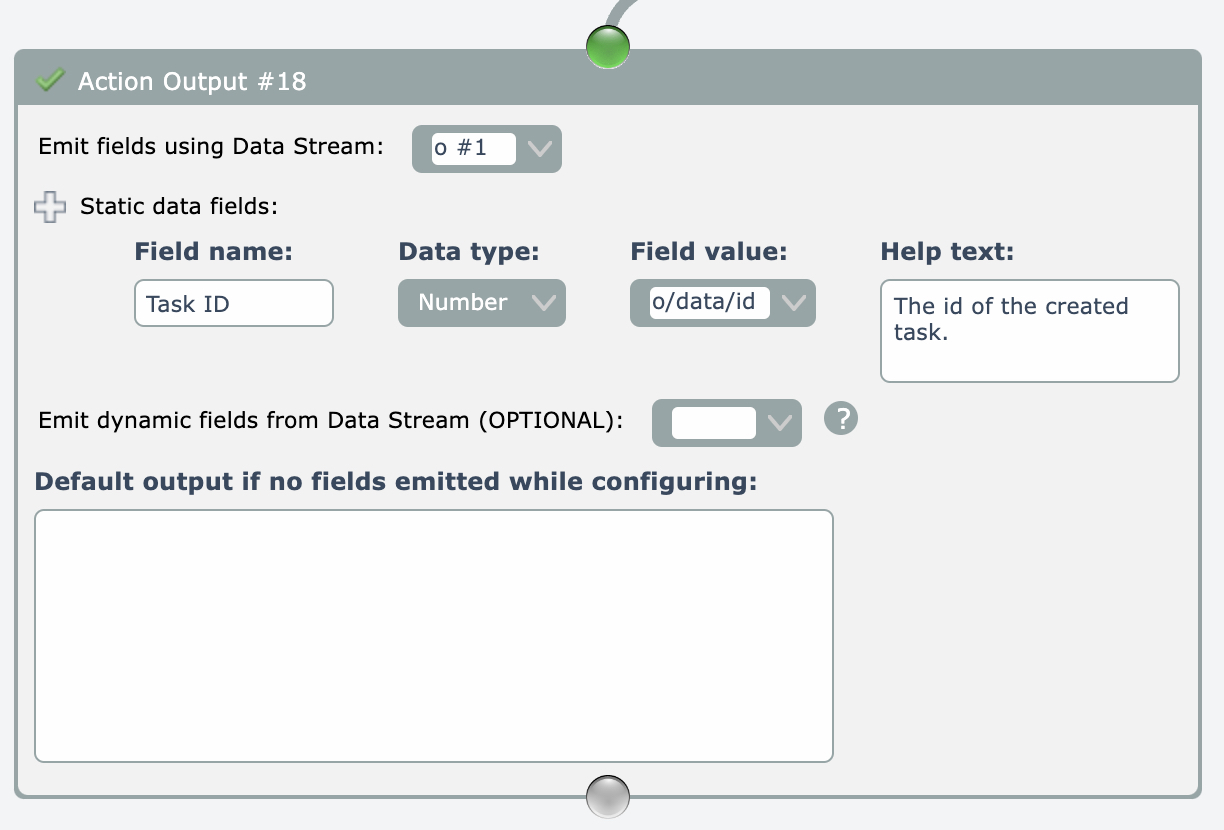Click the 'Help text:' column heading
The image size is (1224, 830).
pyautogui.click(x=947, y=252)
